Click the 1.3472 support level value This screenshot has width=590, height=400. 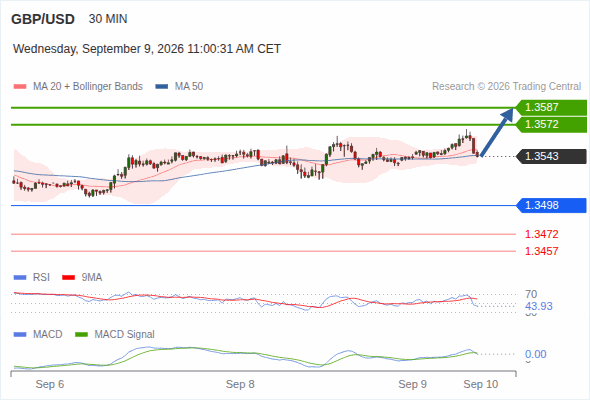coord(541,234)
